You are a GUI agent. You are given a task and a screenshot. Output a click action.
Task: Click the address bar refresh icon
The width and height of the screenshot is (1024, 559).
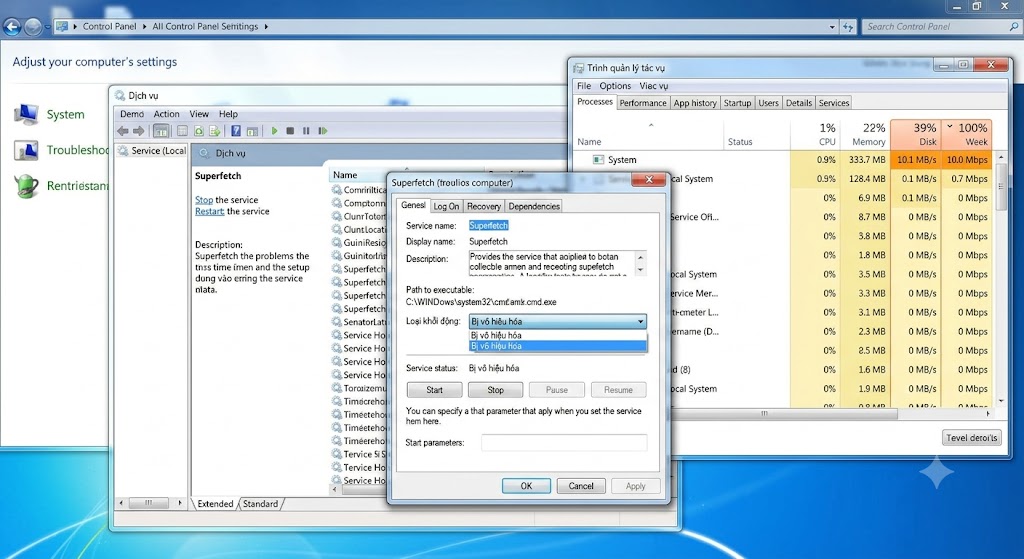848,27
